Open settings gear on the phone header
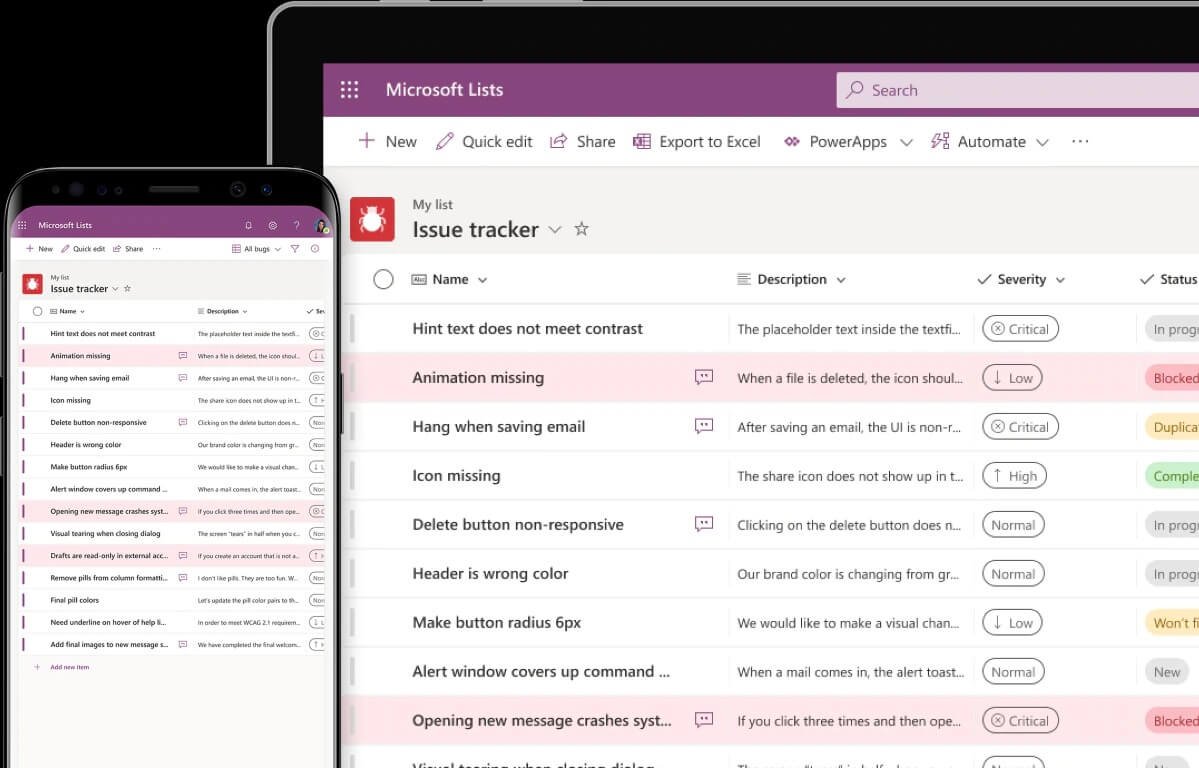This screenshot has width=1199, height=768. pyautogui.click(x=272, y=226)
